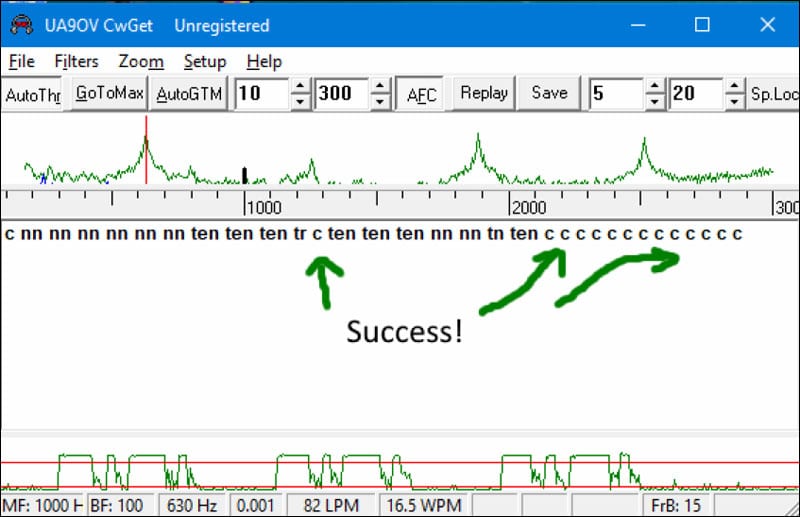Click the input field showing 10
The image size is (800, 517).
click(262, 94)
